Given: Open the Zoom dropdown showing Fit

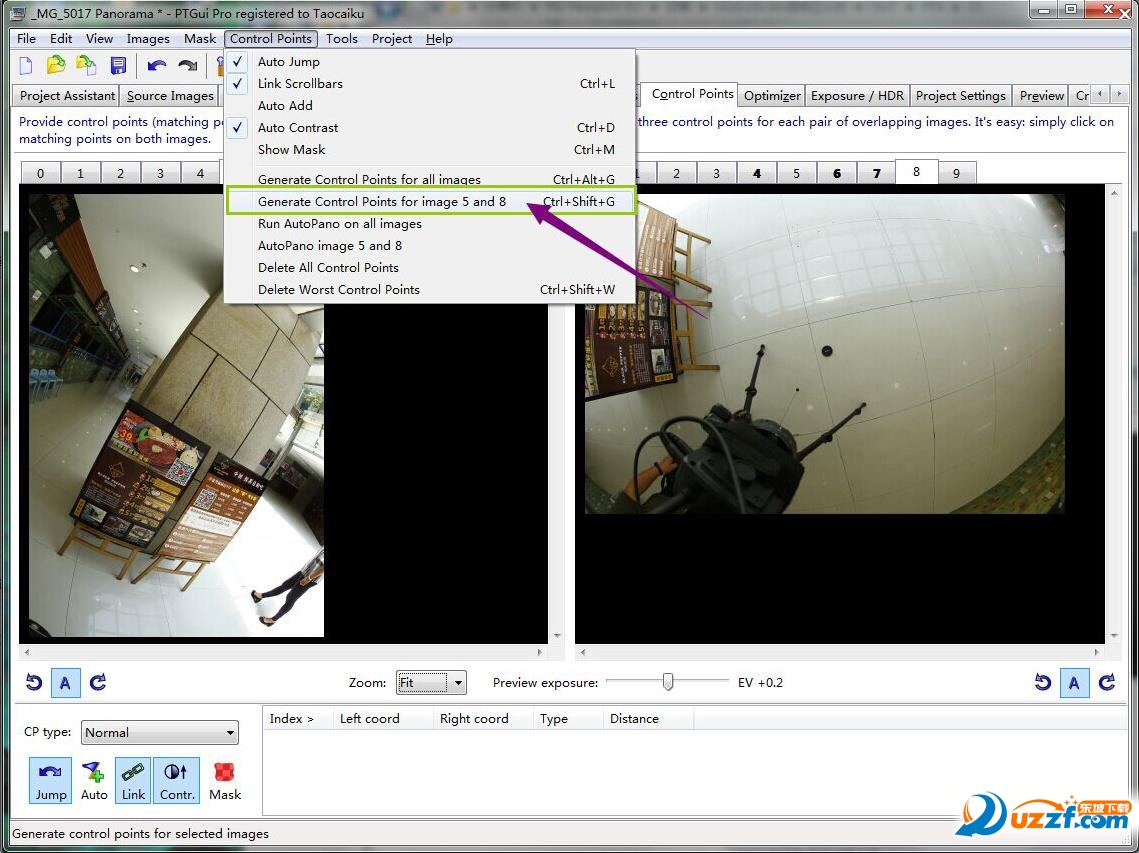Looking at the screenshot, I should click(431, 682).
